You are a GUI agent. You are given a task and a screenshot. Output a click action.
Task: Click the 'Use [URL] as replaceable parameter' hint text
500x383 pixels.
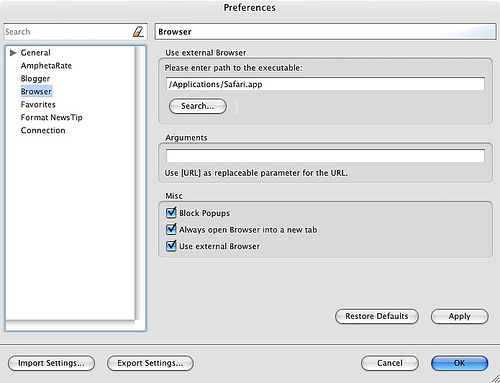256,173
